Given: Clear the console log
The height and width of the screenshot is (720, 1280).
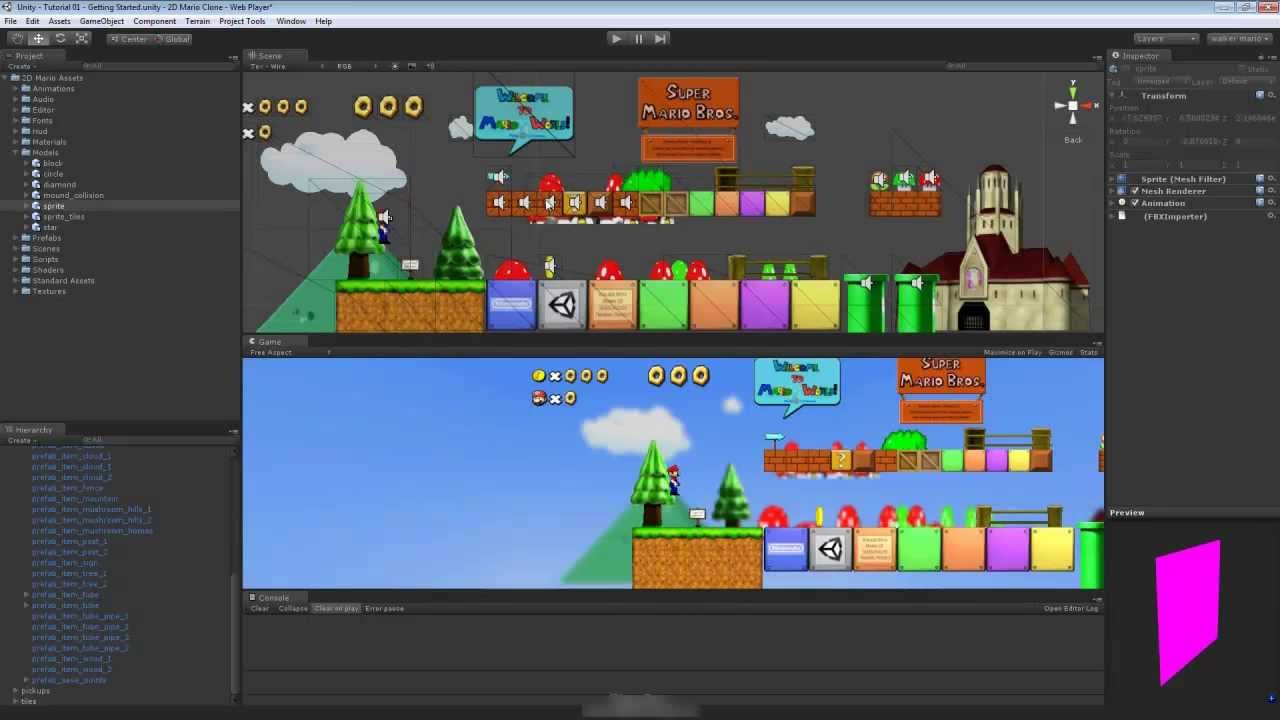Looking at the screenshot, I should tap(259, 608).
